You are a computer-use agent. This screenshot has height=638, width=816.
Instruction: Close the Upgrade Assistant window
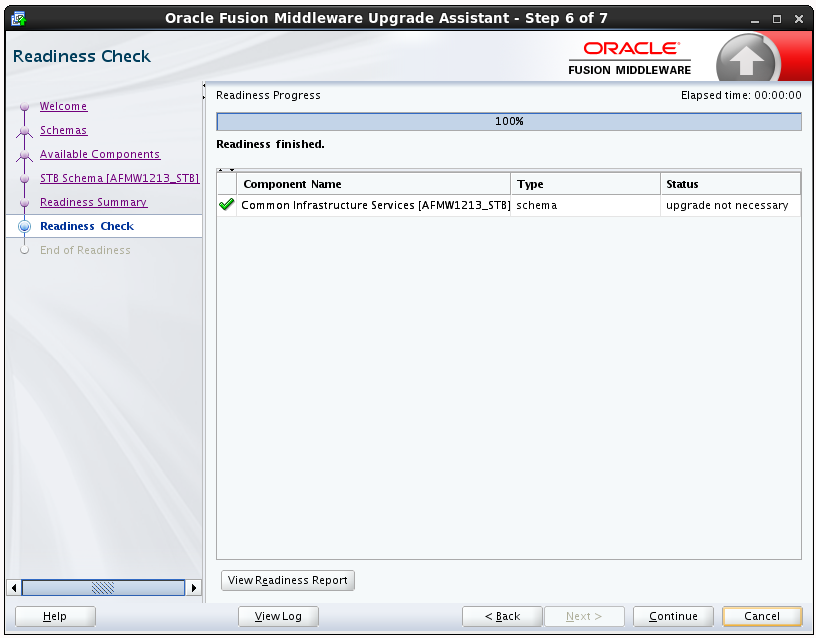(x=799, y=19)
